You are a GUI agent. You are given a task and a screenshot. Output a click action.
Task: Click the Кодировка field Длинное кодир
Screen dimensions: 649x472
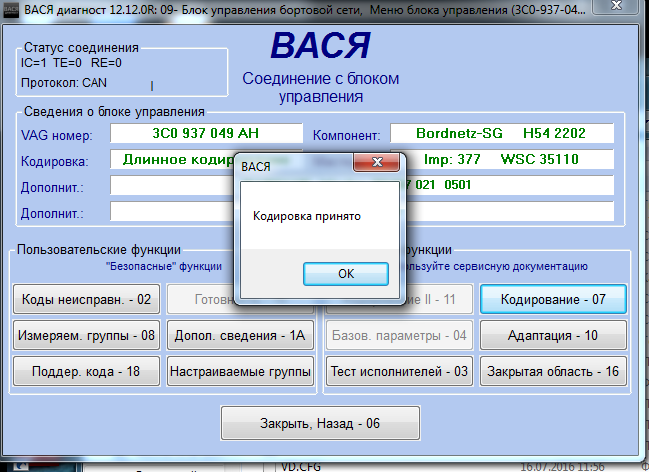click(x=172, y=159)
